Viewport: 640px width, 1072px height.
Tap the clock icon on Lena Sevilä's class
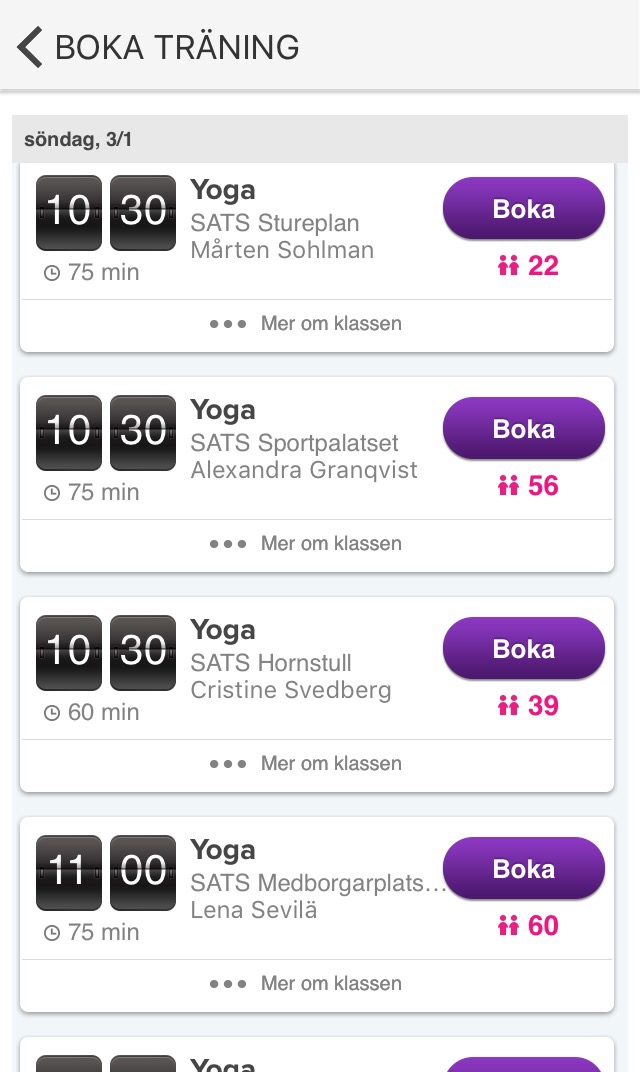[x=52, y=933]
